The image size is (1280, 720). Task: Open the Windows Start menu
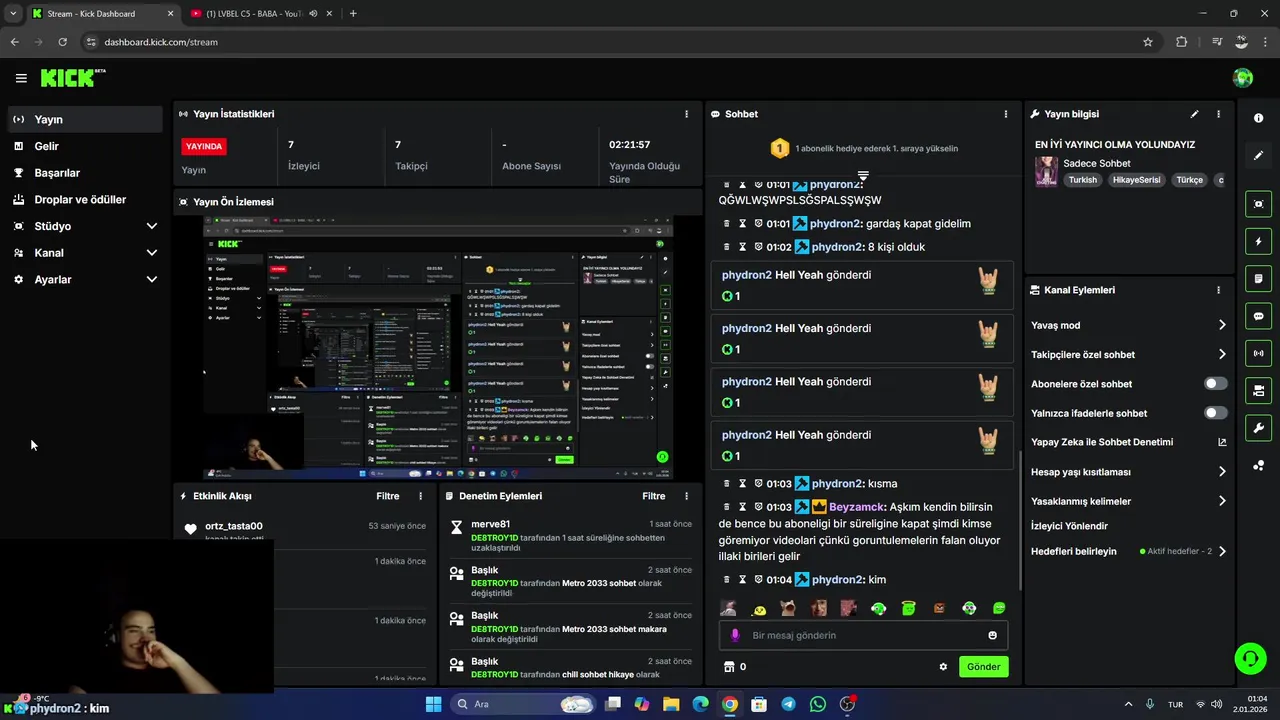click(433, 704)
